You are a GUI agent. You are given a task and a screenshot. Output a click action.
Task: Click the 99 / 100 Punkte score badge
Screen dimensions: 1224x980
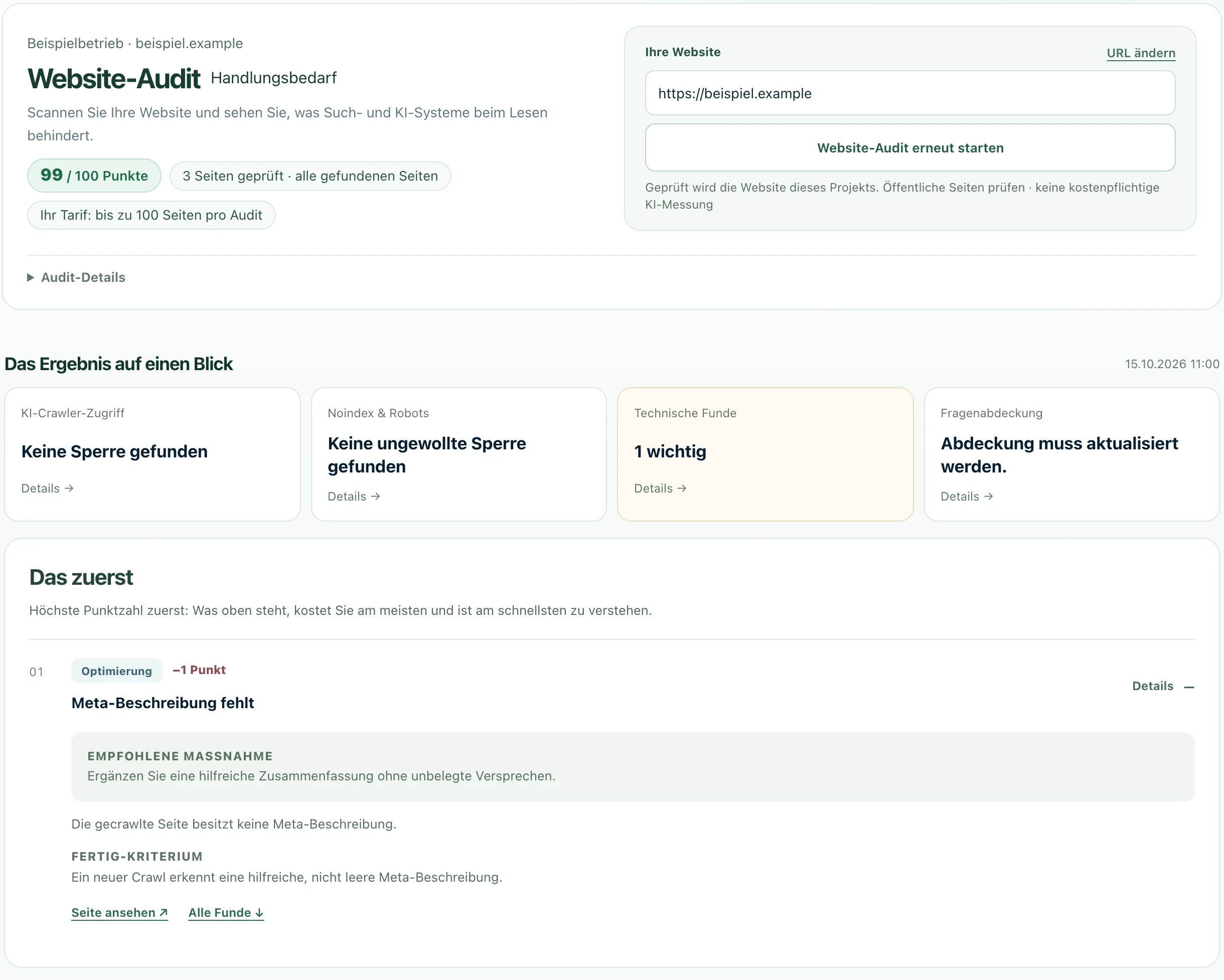coord(94,176)
